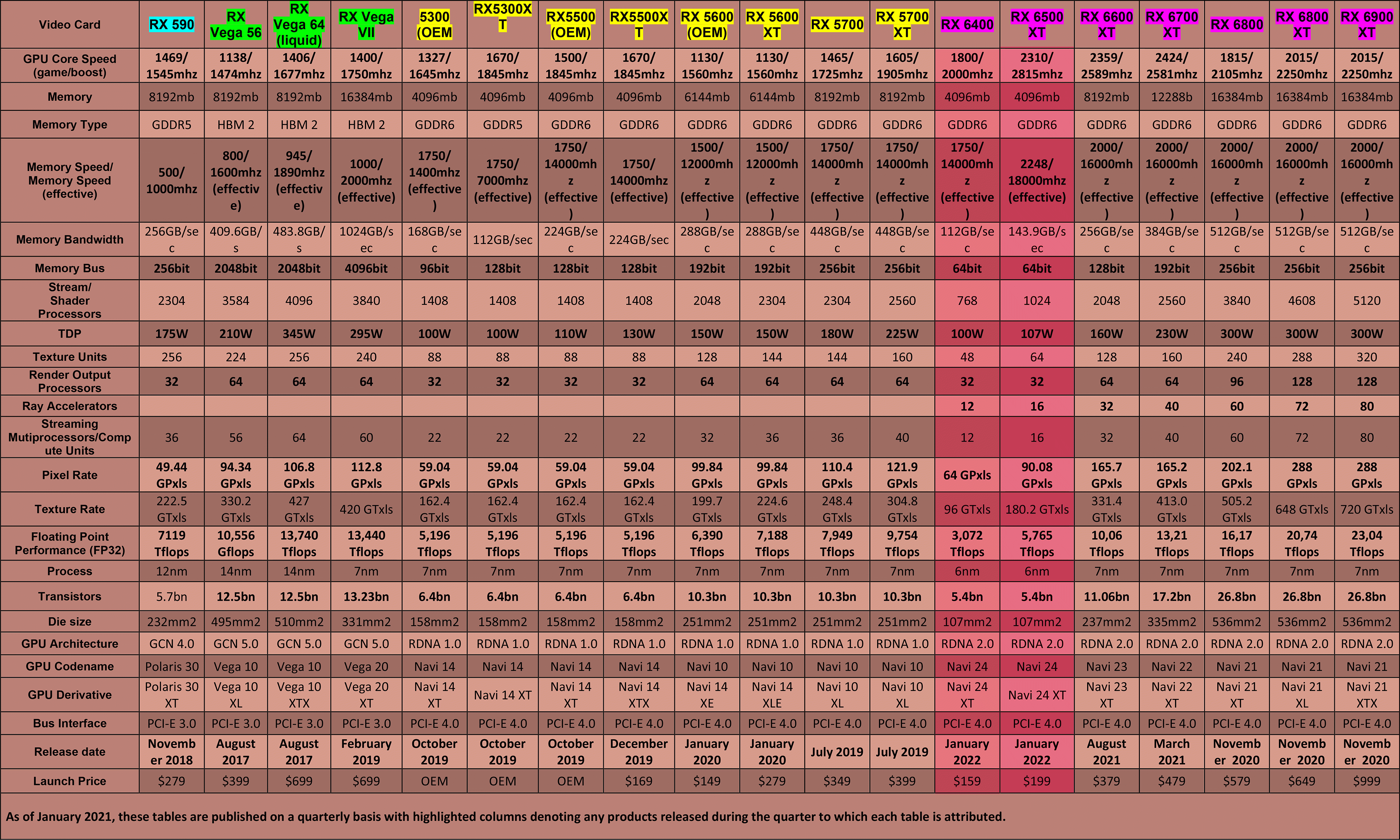Select the Texture Units row label

(70, 357)
